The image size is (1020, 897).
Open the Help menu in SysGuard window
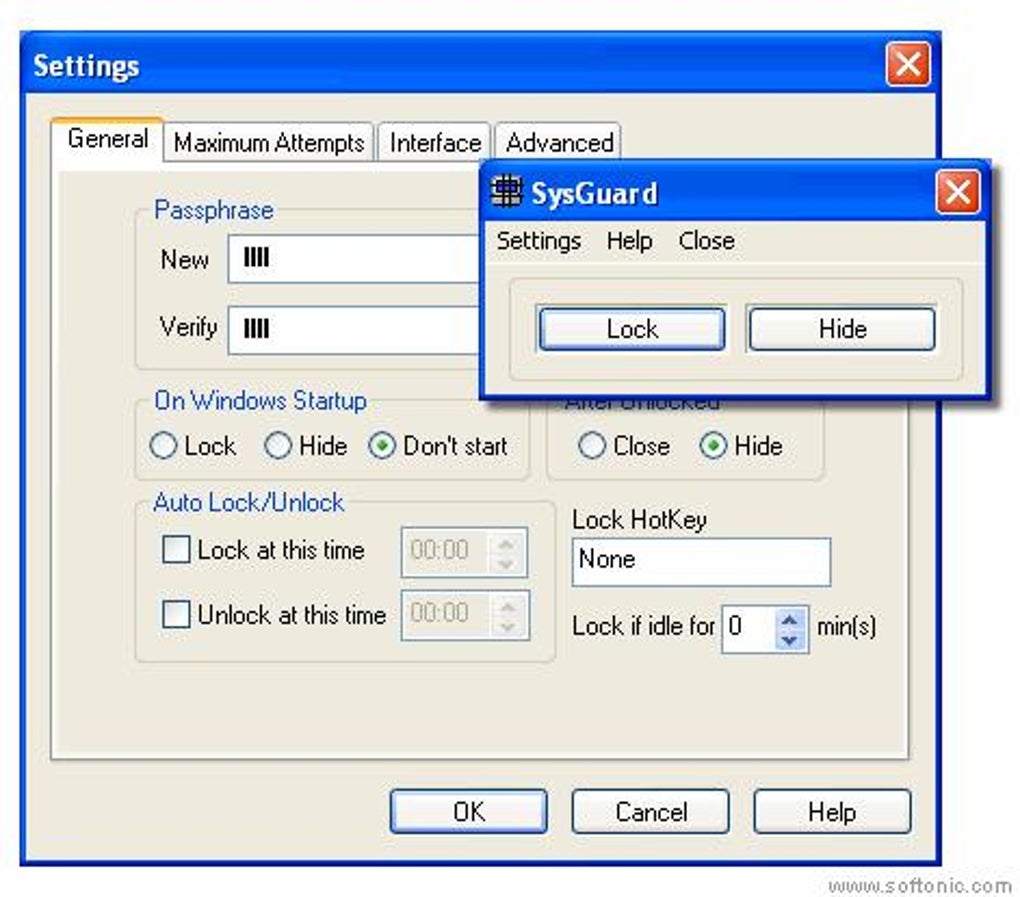629,240
